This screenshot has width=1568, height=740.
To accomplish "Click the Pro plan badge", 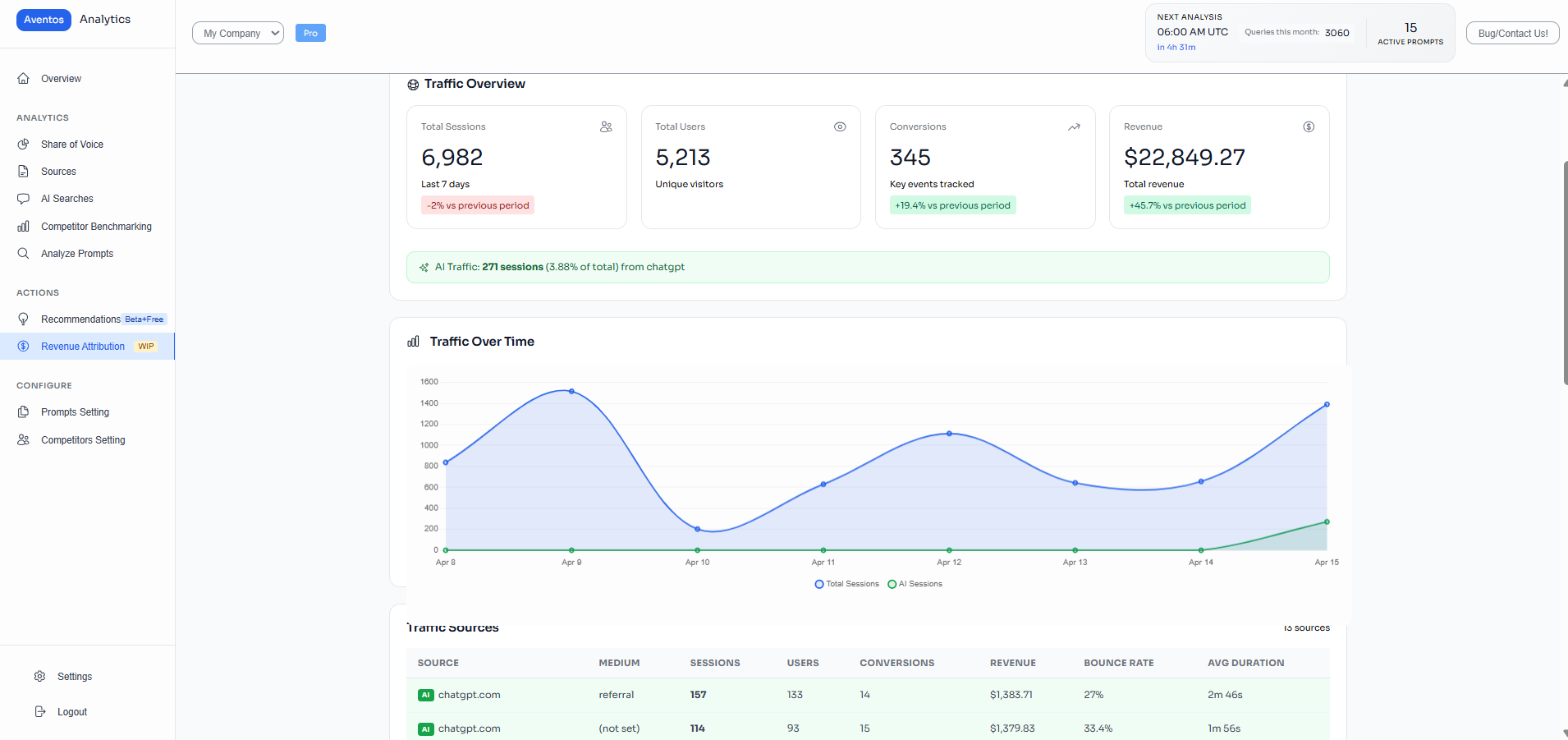I will (x=310, y=33).
